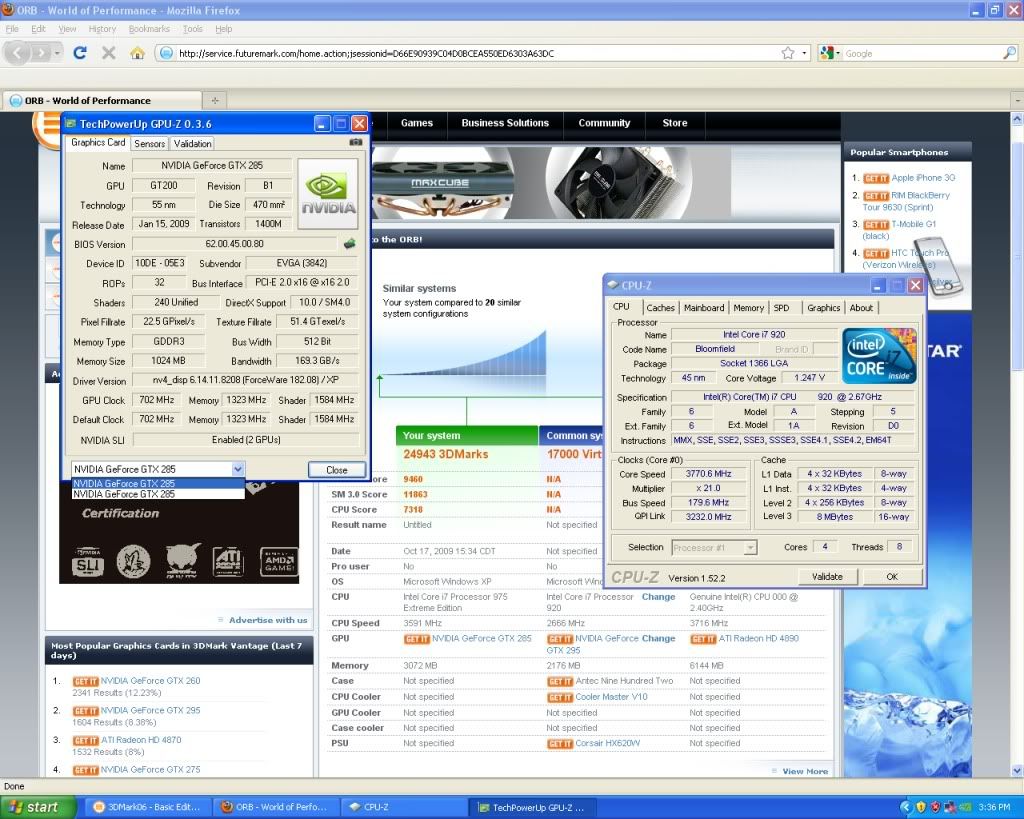Viewport: 1024px width, 819px height.
Task: Click the AMD Game certification logo
Action: coord(279,562)
